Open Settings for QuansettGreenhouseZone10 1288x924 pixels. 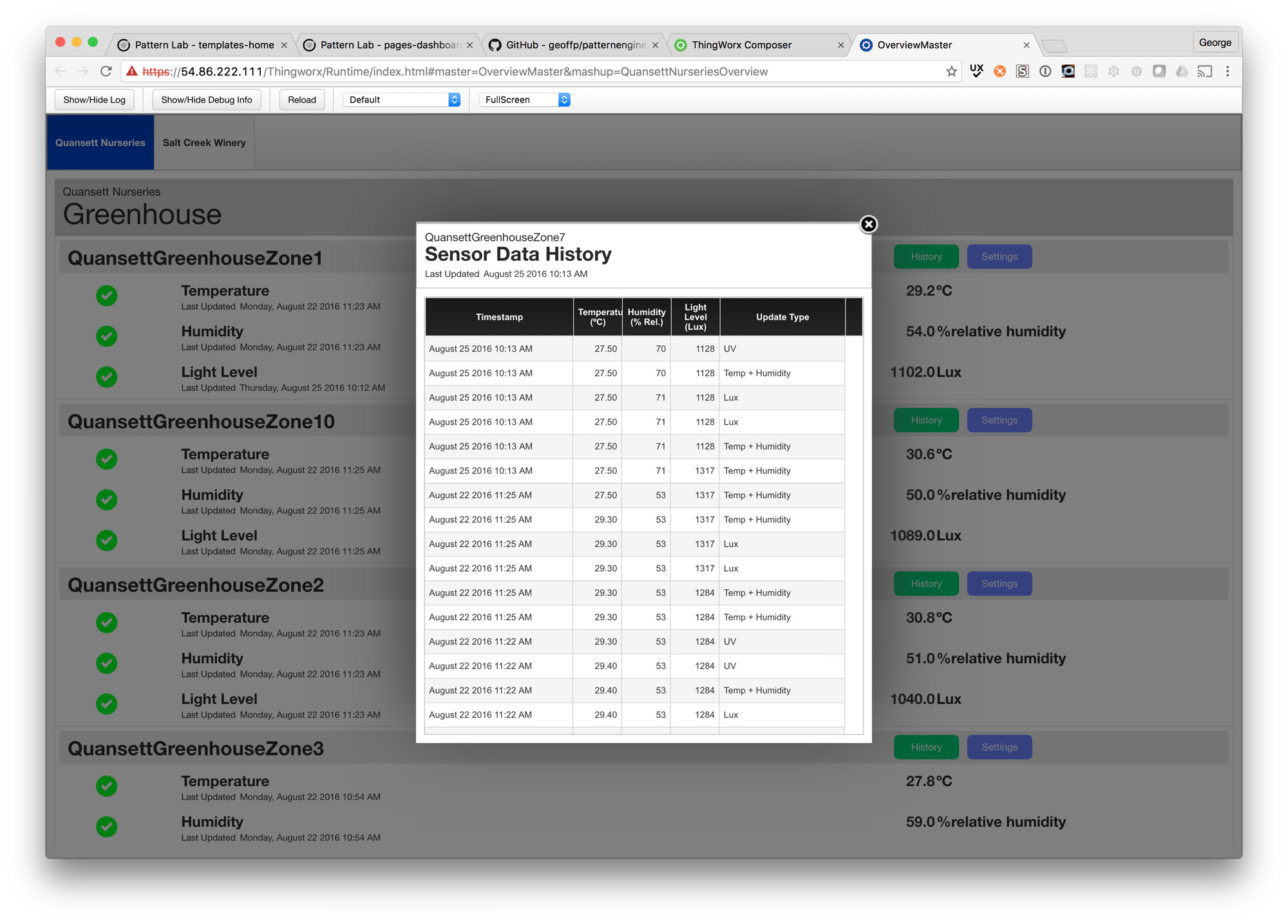click(999, 420)
